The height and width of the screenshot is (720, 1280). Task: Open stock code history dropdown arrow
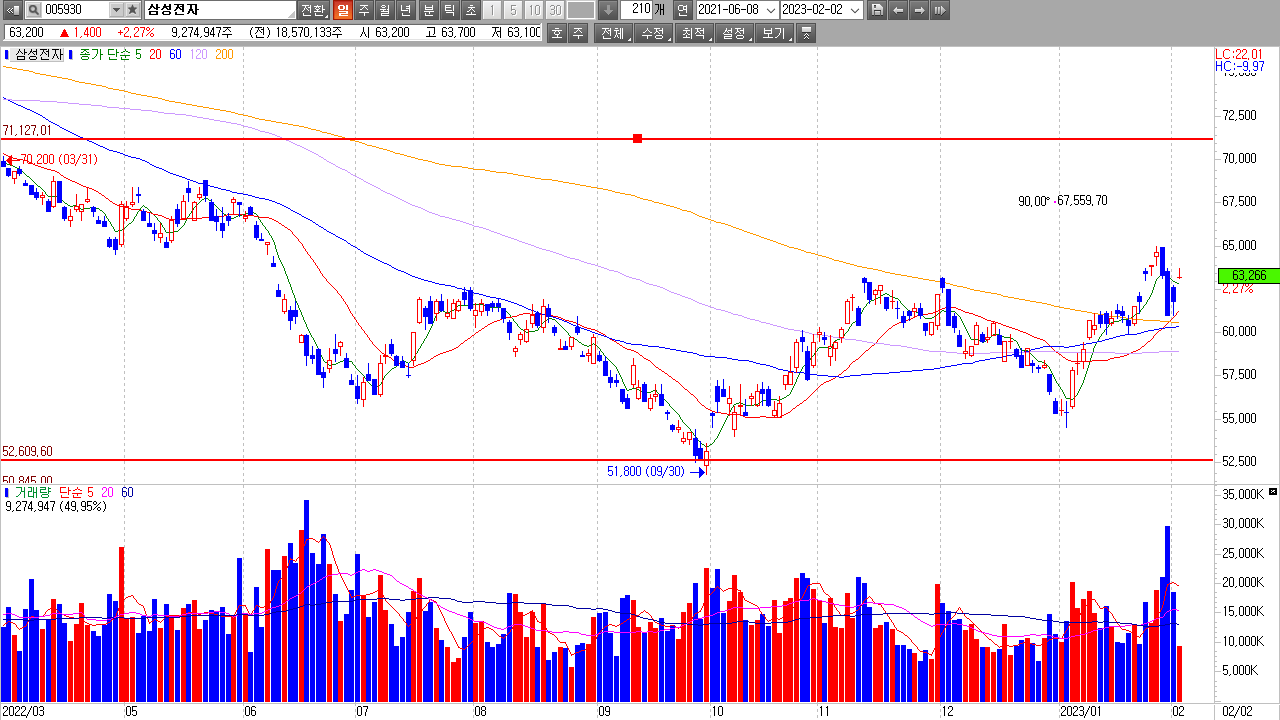click(x=115, y=10)
